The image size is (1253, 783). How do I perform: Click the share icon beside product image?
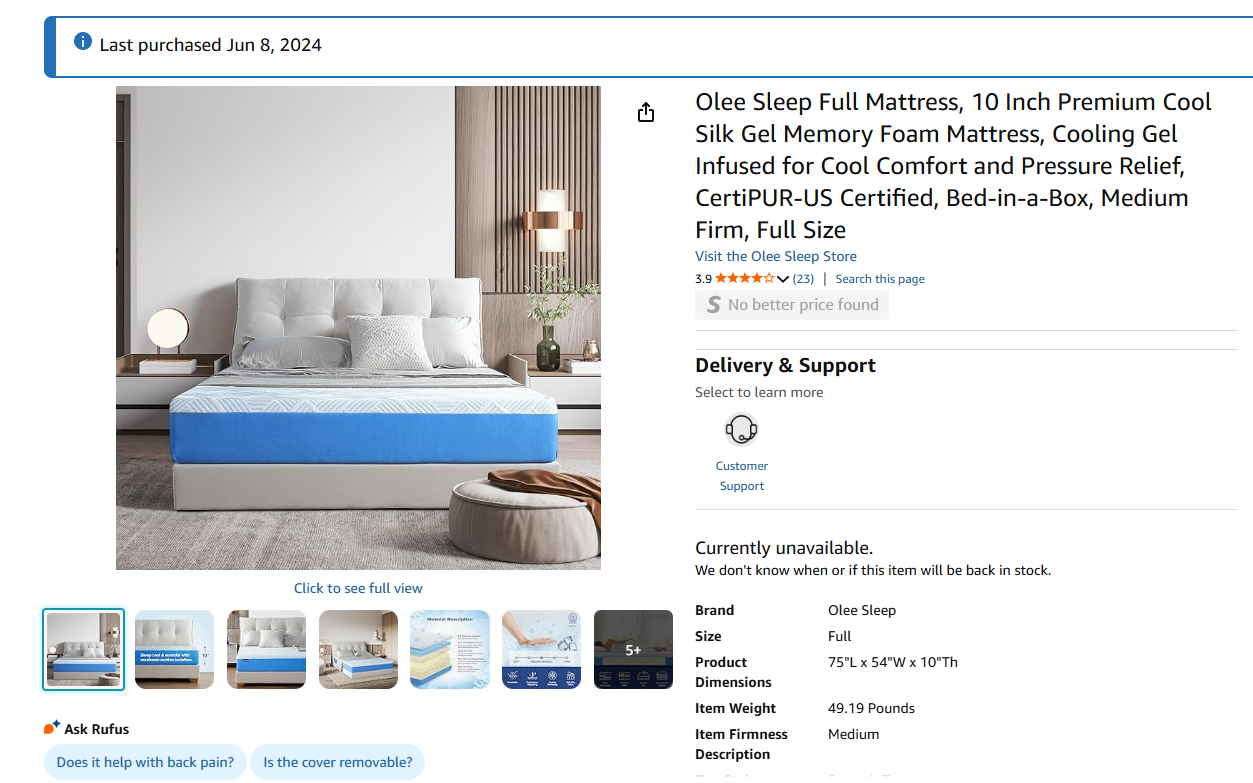646,112
